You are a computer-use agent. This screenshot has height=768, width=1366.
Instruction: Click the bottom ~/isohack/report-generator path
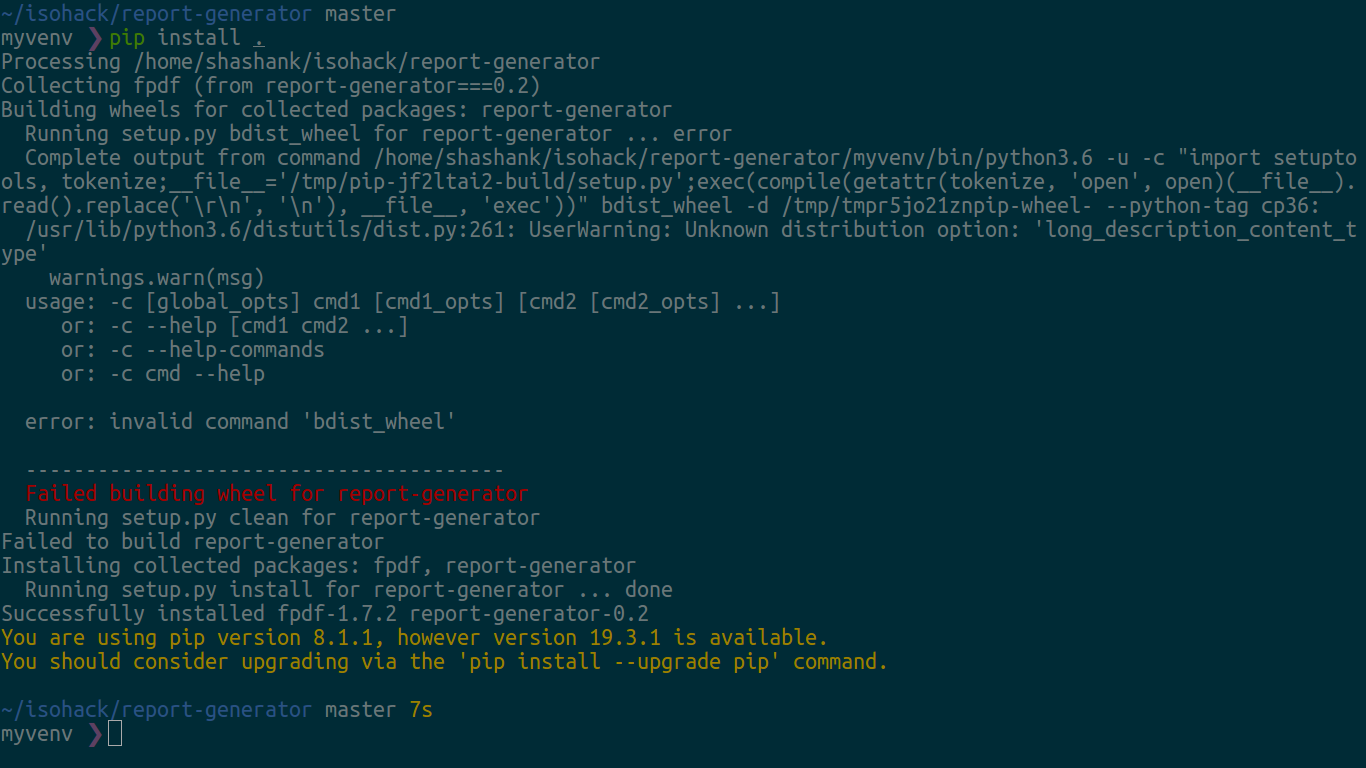click(157, 710)
